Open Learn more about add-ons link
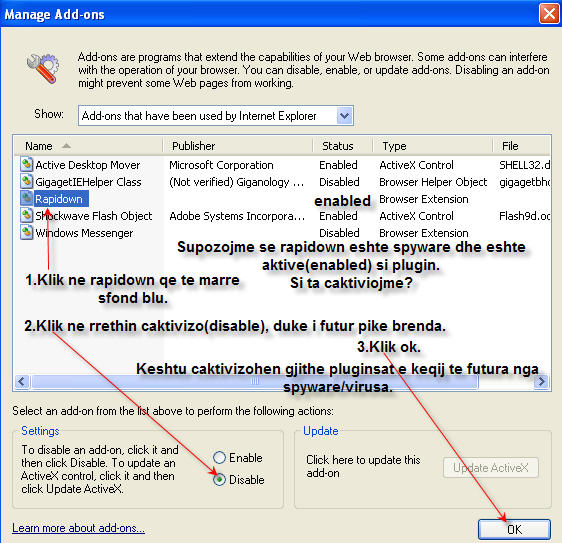This screenshot has height=543, width=562. [78, 528]
